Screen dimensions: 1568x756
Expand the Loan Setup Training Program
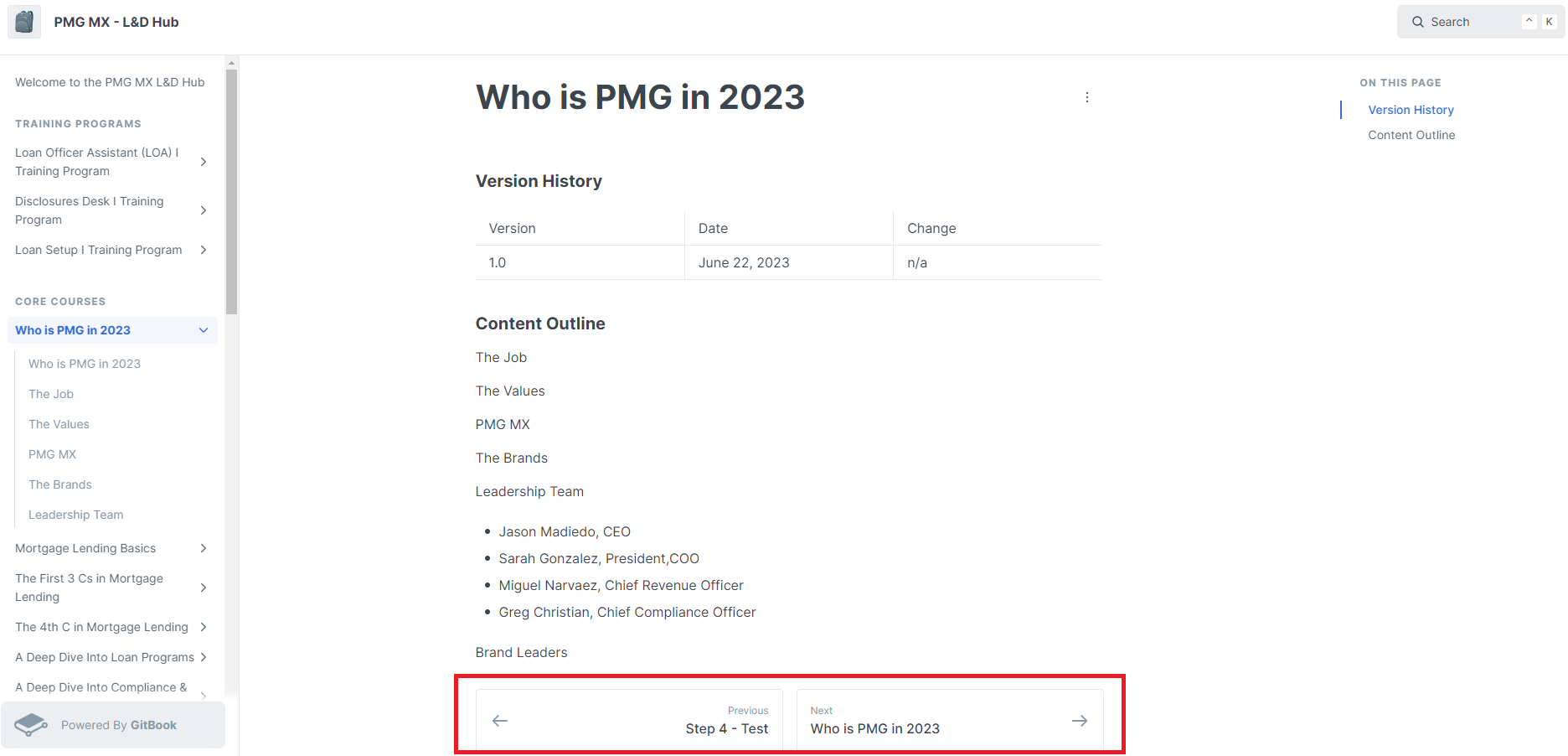point(204,250)
